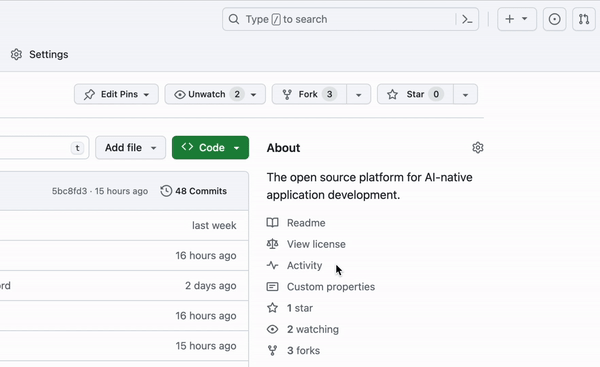This screenshot has height=367, width=600.
Task: Open the create new plus menu
Action: tap(517, 19)
